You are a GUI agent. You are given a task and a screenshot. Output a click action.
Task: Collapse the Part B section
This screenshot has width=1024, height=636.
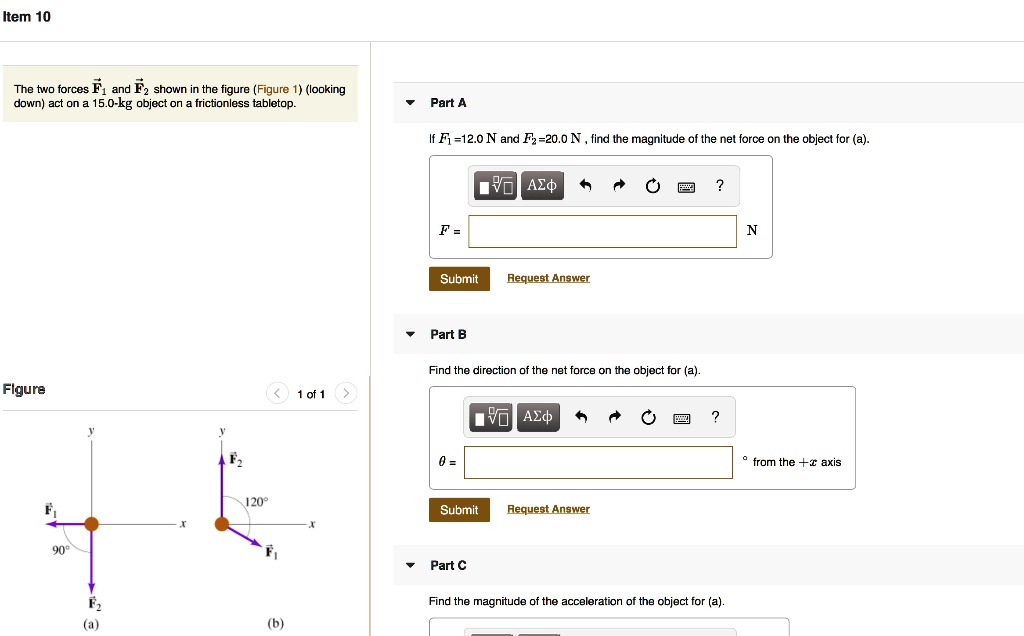pos(409,334)
